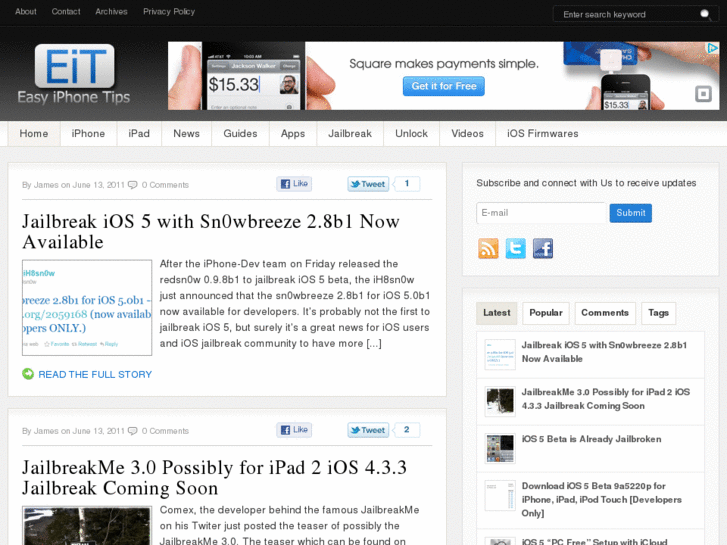Click the EiT Easy iPhone Tips logo
The width and height of the screenshot is (727, 545).
[74, 74]
